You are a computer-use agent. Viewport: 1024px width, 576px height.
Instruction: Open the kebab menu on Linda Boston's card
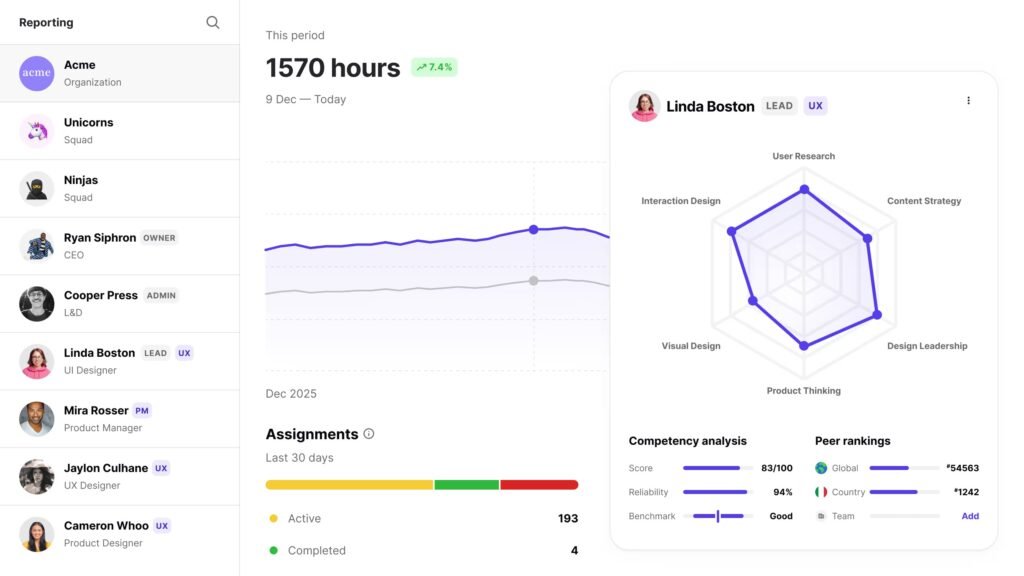[968, 100]
